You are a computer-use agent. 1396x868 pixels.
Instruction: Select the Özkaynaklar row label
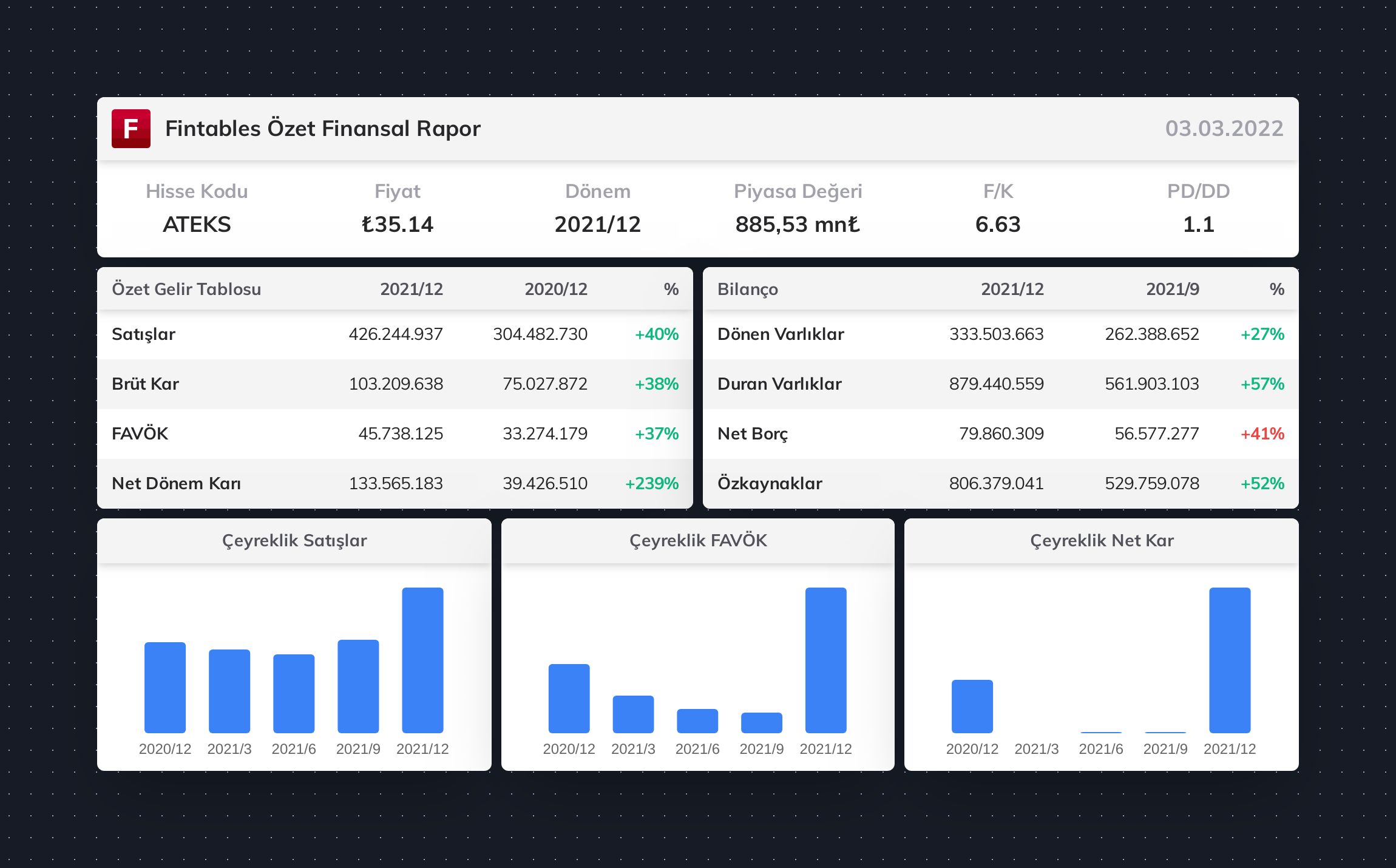(x=770, y=484)
